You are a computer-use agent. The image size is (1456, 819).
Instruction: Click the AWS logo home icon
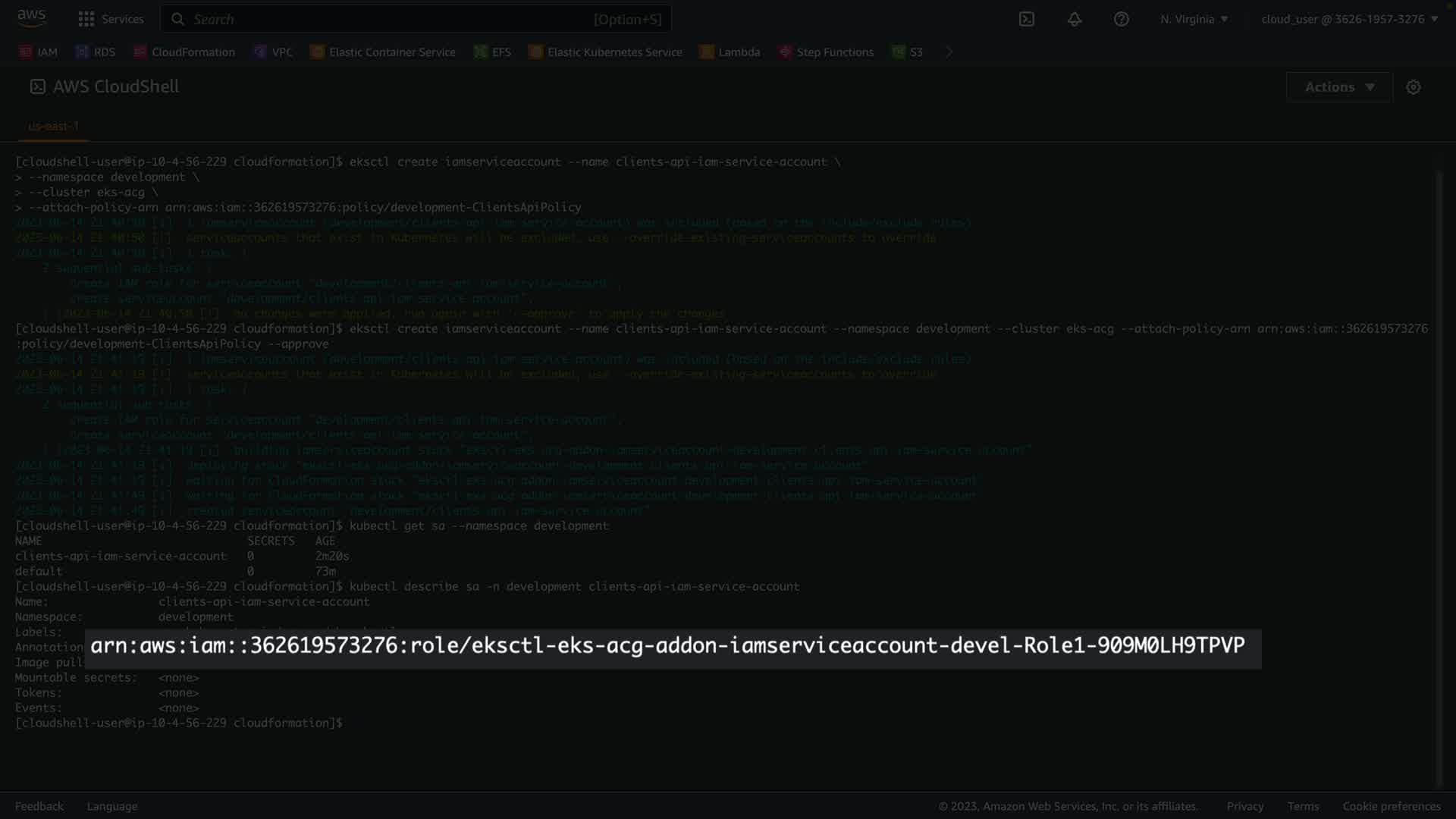tap(31, 18)
